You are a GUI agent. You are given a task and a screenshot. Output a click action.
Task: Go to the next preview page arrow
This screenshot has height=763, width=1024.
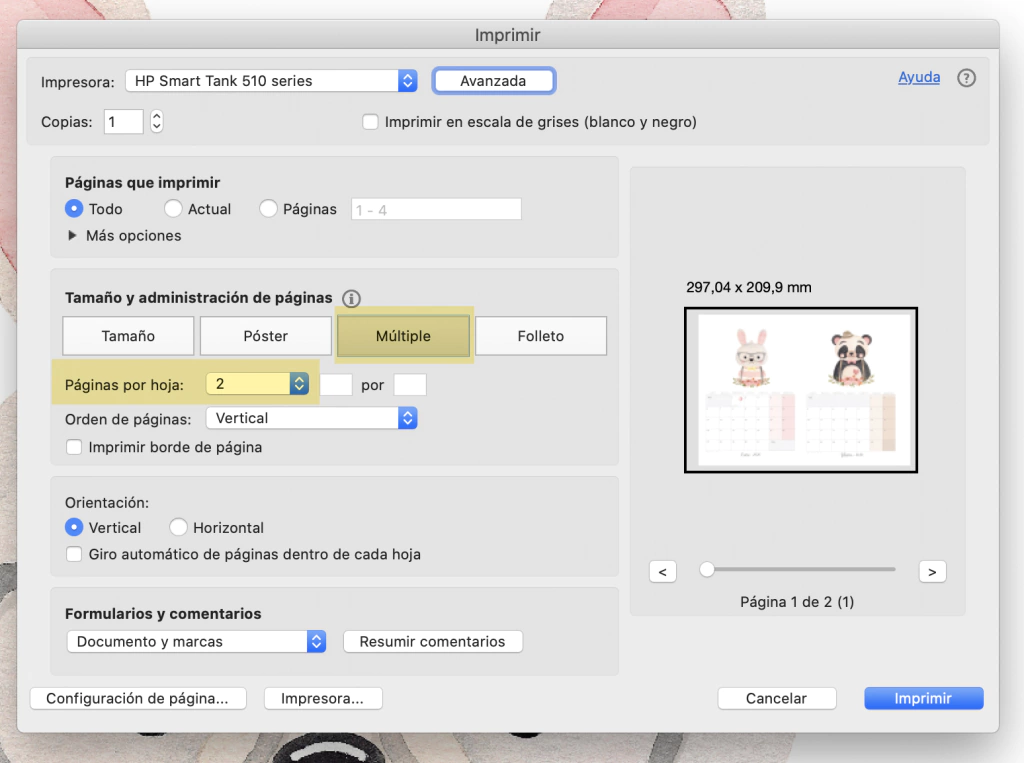pos(932,572)
